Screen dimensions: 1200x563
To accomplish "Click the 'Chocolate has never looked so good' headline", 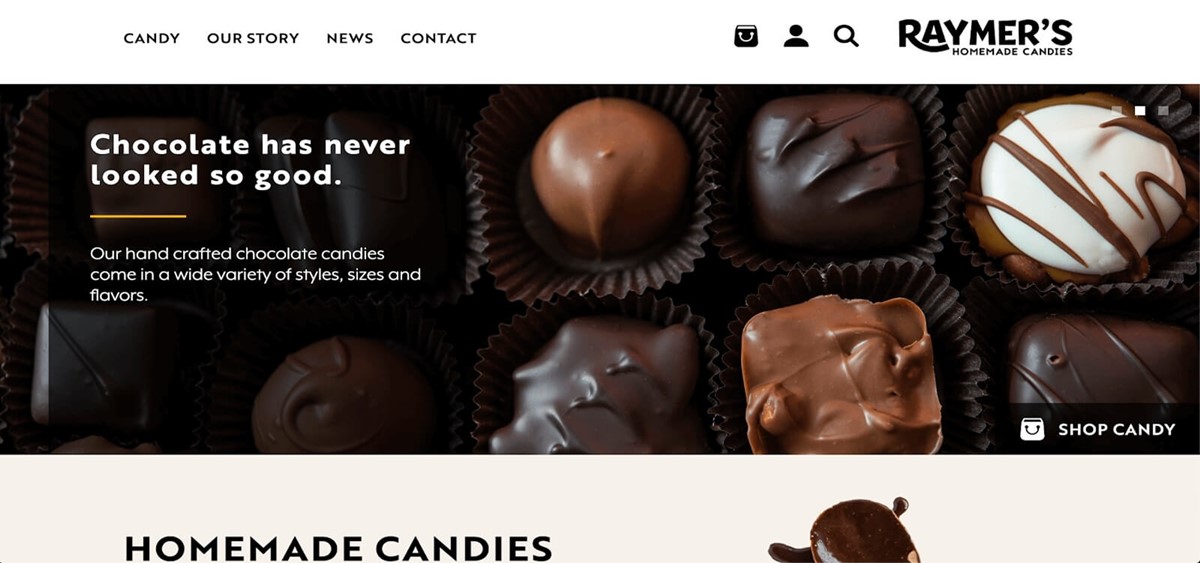I will (x=250, y=159).
